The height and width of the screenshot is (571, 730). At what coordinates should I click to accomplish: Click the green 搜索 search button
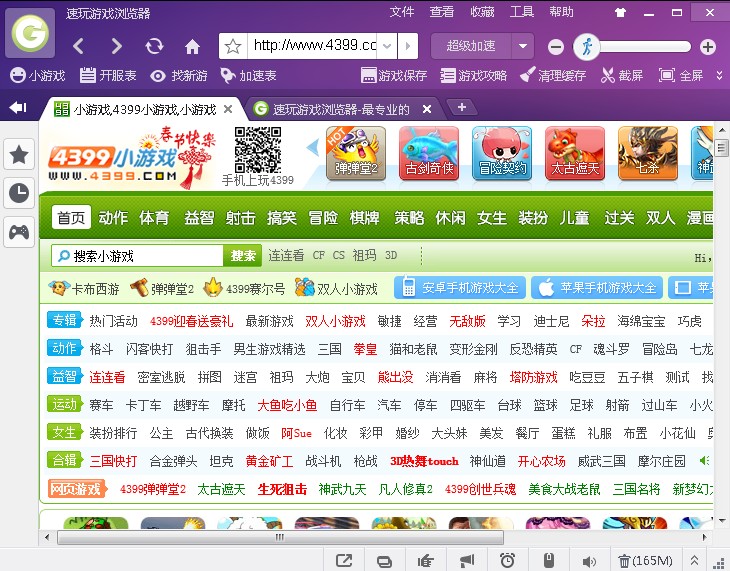coord(243,256)
